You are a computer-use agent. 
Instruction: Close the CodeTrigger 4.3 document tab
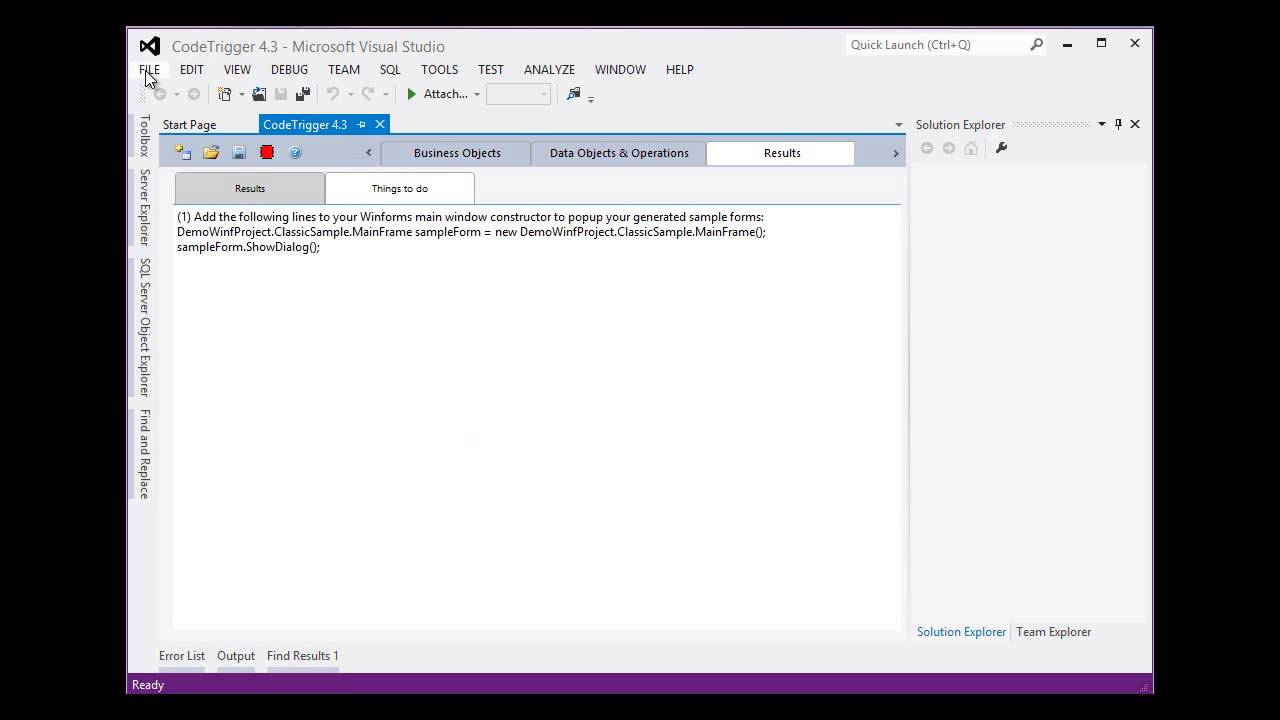(380, 124)
